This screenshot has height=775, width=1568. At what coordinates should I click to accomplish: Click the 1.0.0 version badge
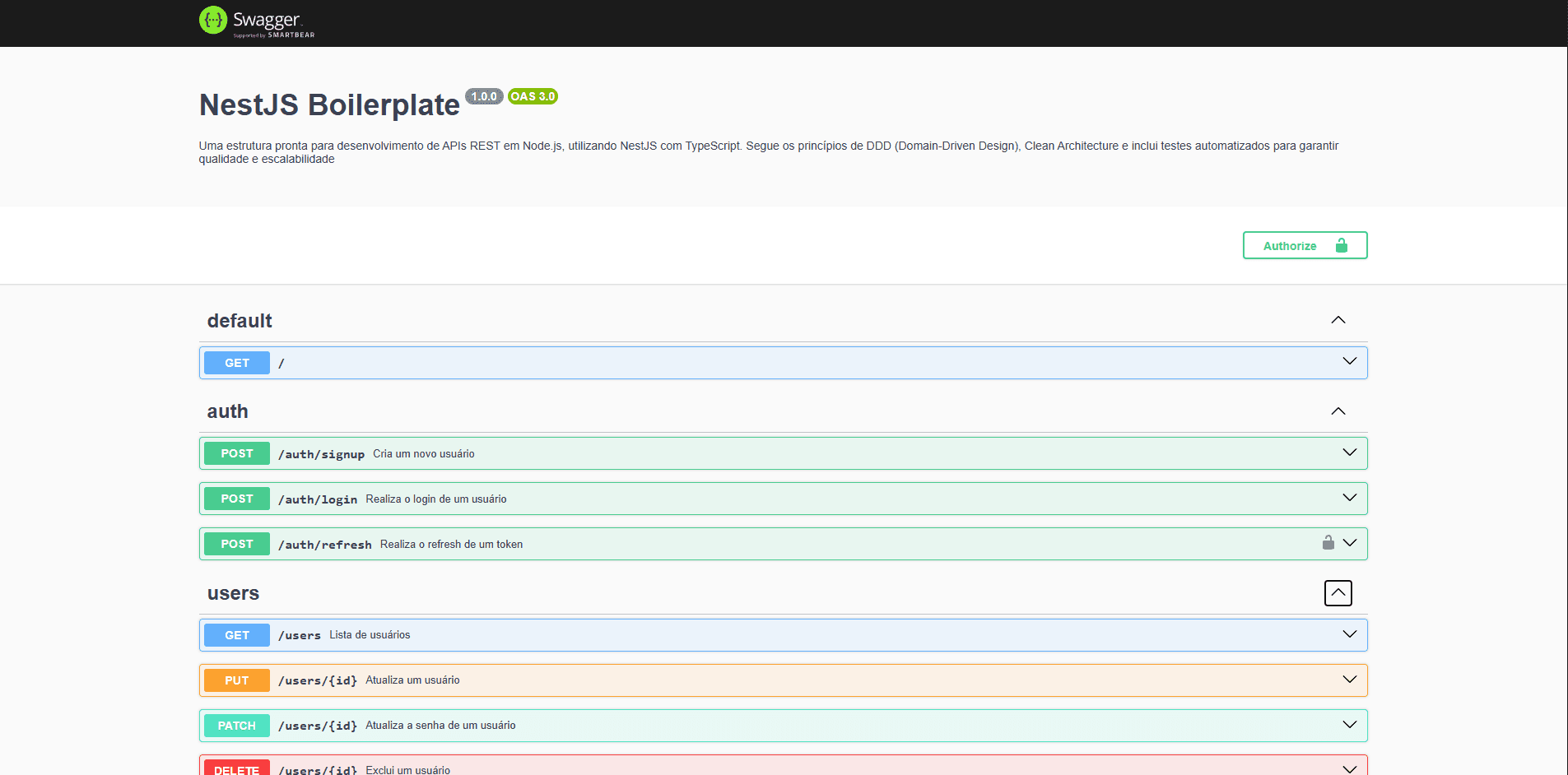[484, 96]
